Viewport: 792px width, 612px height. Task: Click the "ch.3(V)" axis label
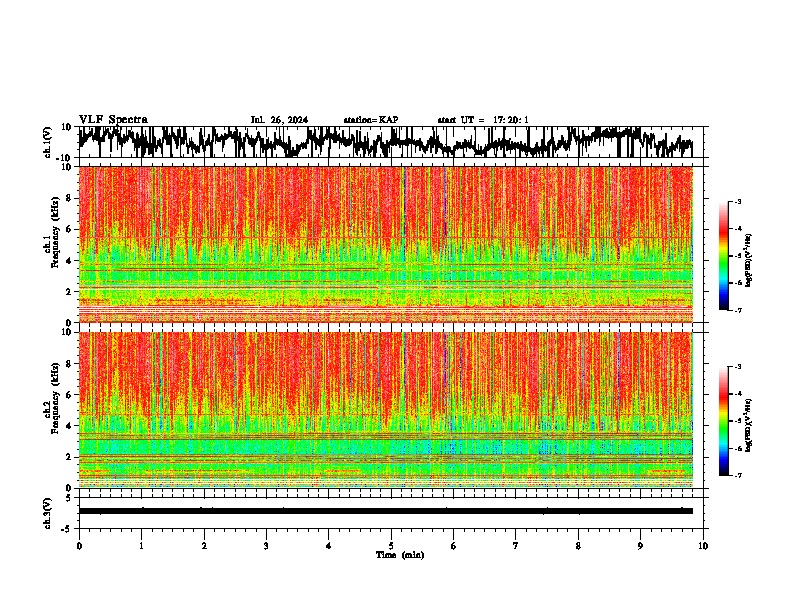coord(49,513)
